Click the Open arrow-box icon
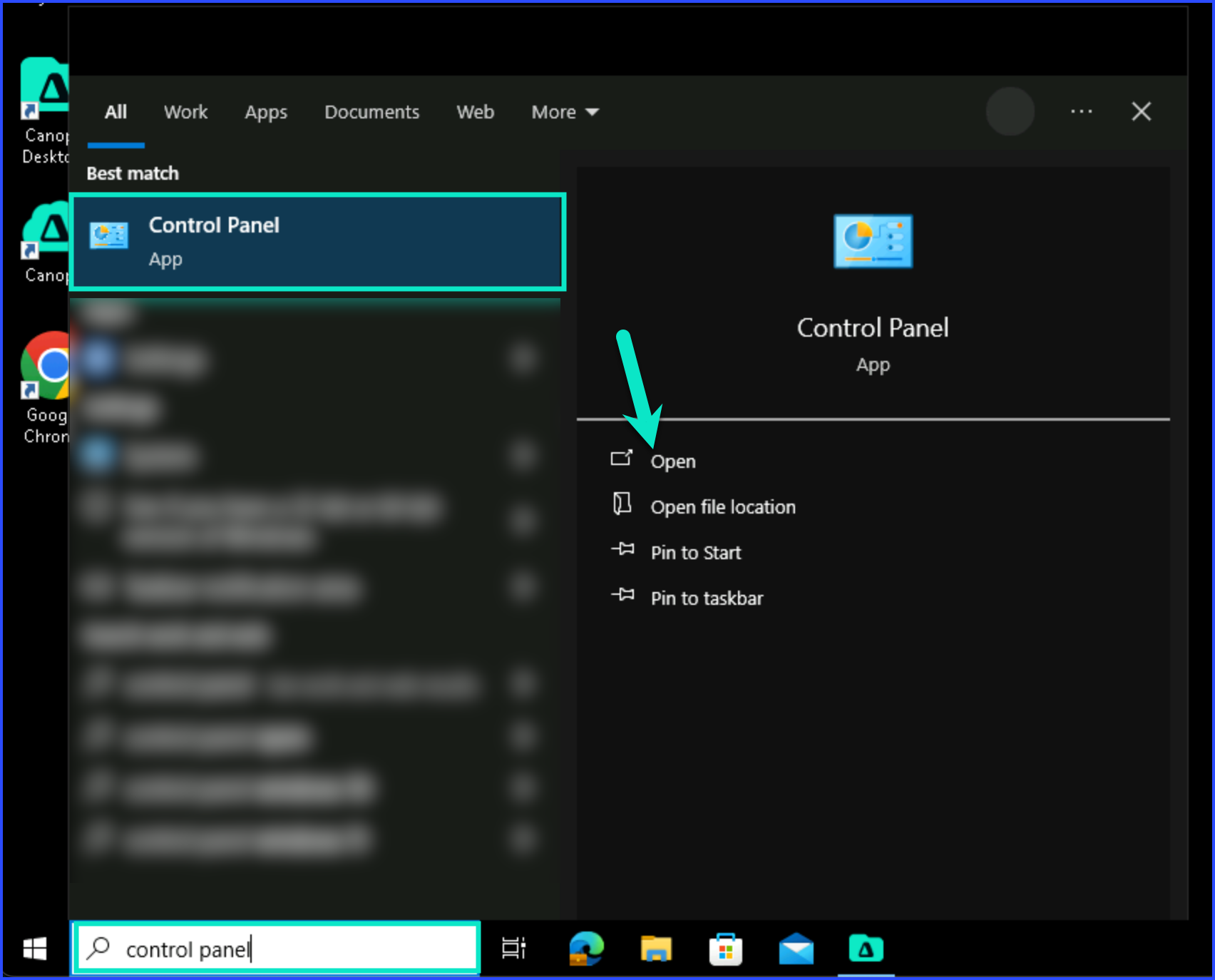Screen dimensions: 1215x980 coord(622,458)
